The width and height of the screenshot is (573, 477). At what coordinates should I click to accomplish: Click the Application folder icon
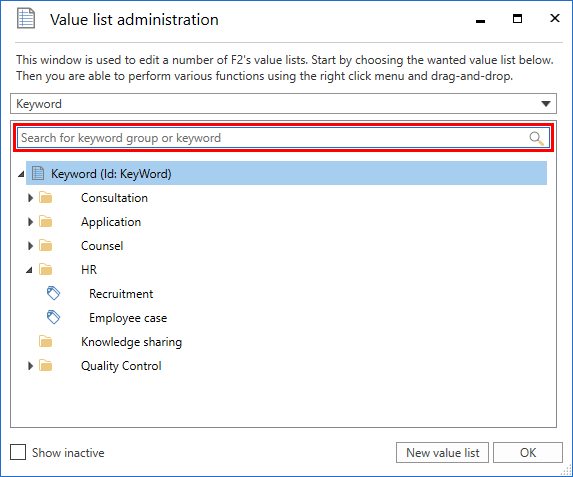click(x=46, y=222)
